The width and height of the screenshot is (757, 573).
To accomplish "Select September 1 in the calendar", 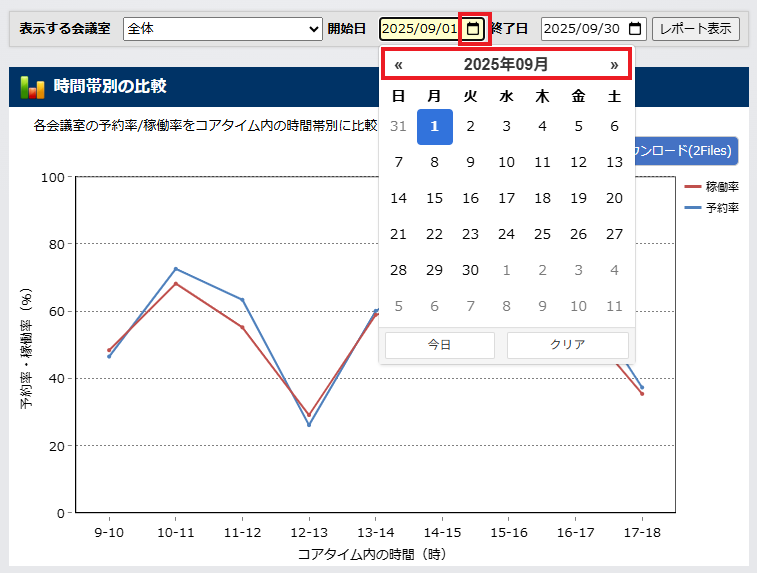I will click(x=434, y=126).
